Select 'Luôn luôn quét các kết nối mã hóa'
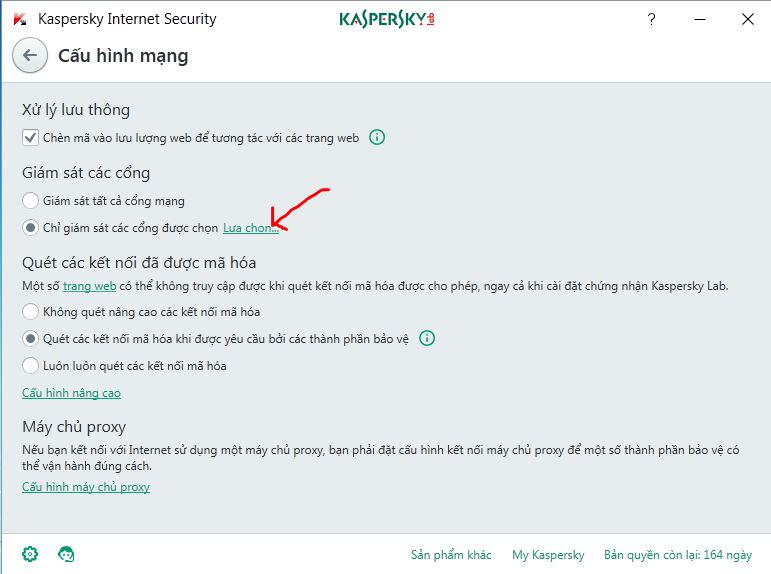This screenshot has width=771, height=574. pos(31,366)
